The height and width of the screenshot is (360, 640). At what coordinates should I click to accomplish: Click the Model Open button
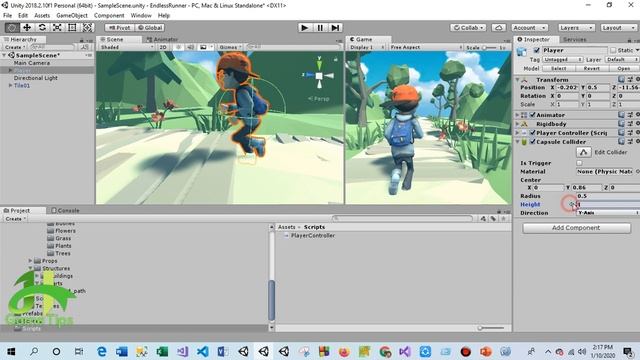pos(623,68)
